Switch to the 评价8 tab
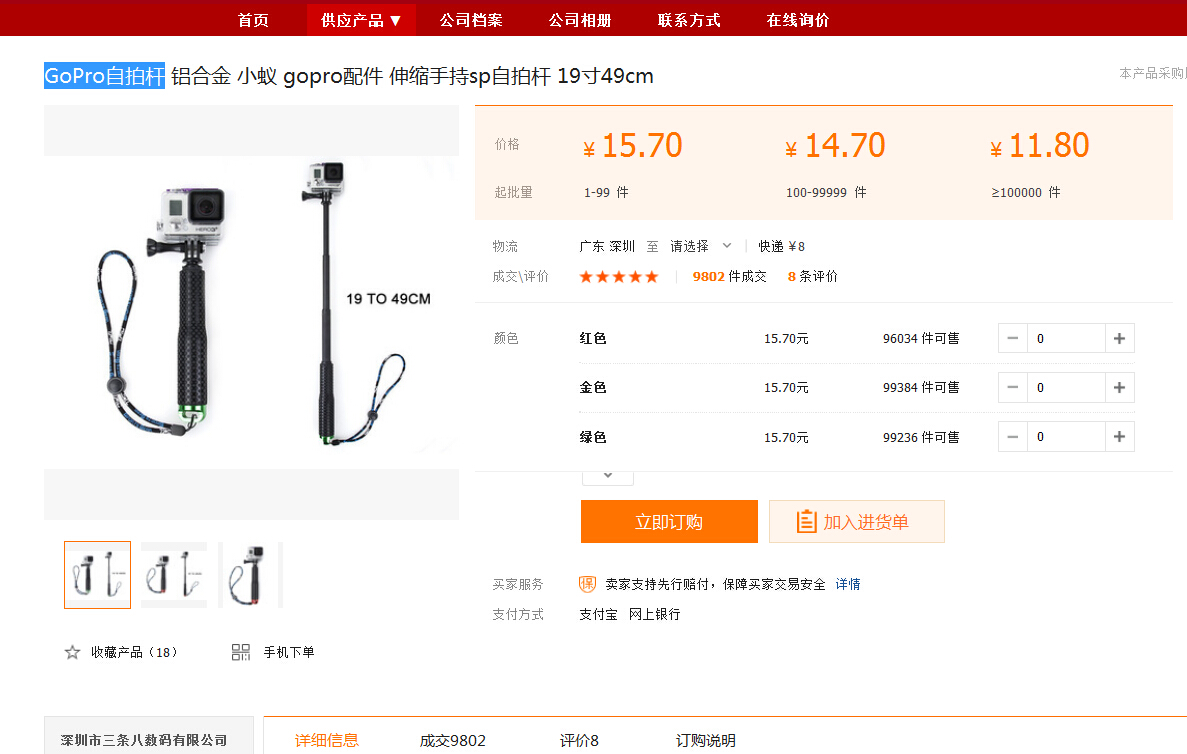 click(x=579, y=740)
